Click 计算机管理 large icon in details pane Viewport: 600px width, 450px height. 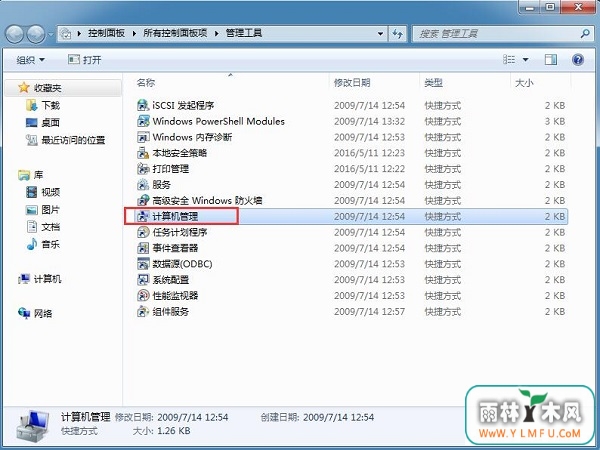tap(33, 425)
